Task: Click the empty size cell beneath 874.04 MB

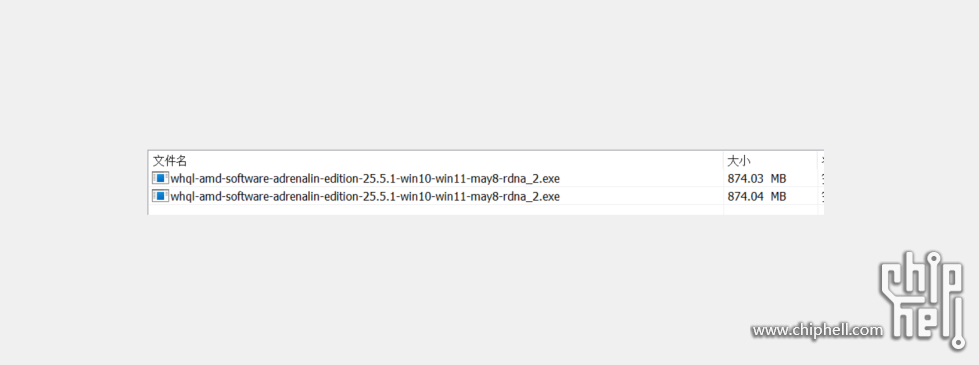Action: (770, 210)
